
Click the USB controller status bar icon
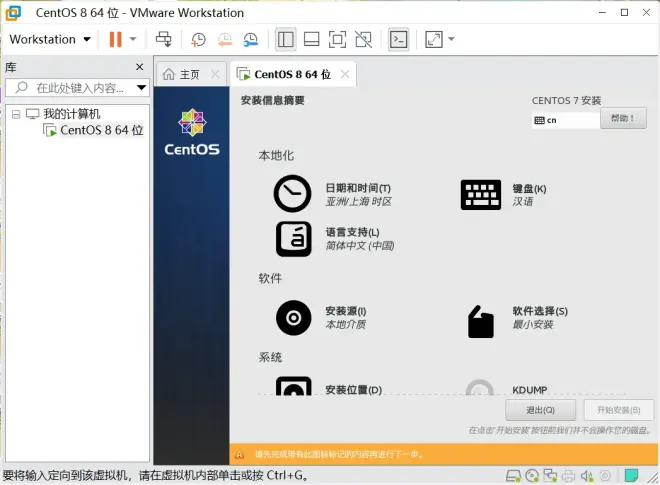pyautogui.click(x=605, y=476)
